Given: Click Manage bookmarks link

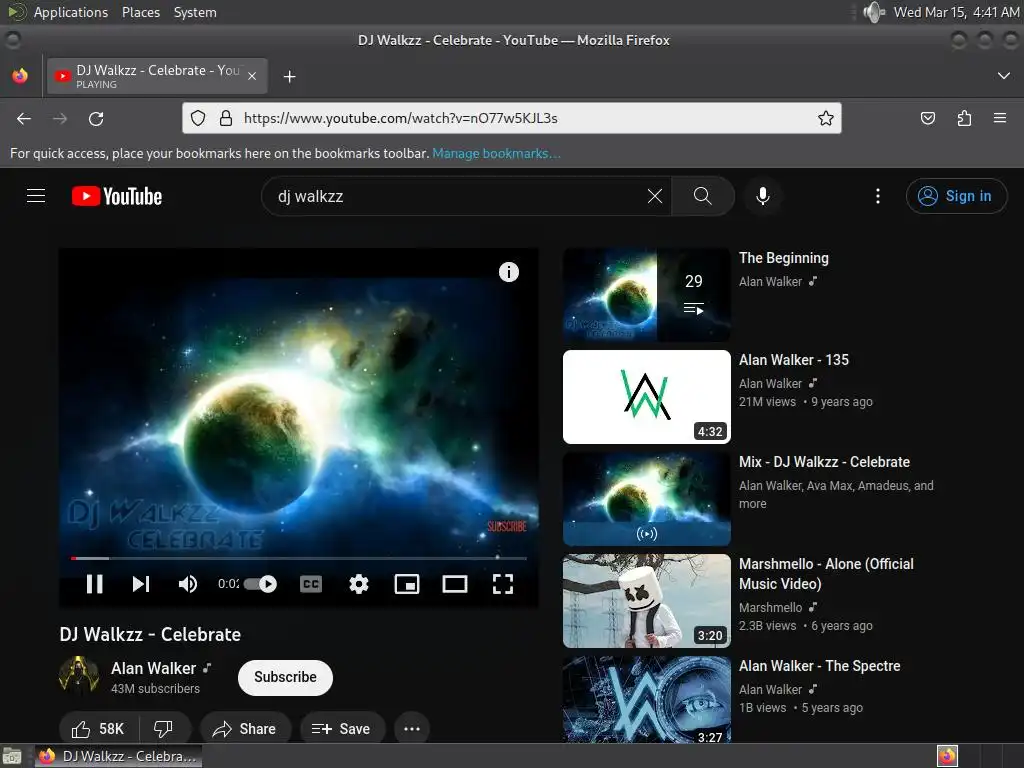Looking at the screenshot, I should 496,153.
